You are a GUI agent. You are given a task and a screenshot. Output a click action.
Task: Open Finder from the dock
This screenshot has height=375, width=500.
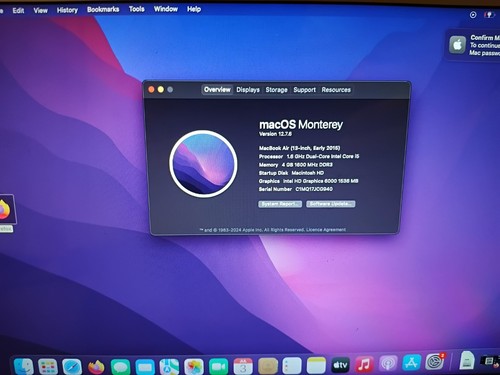click(x=24, y=367)
